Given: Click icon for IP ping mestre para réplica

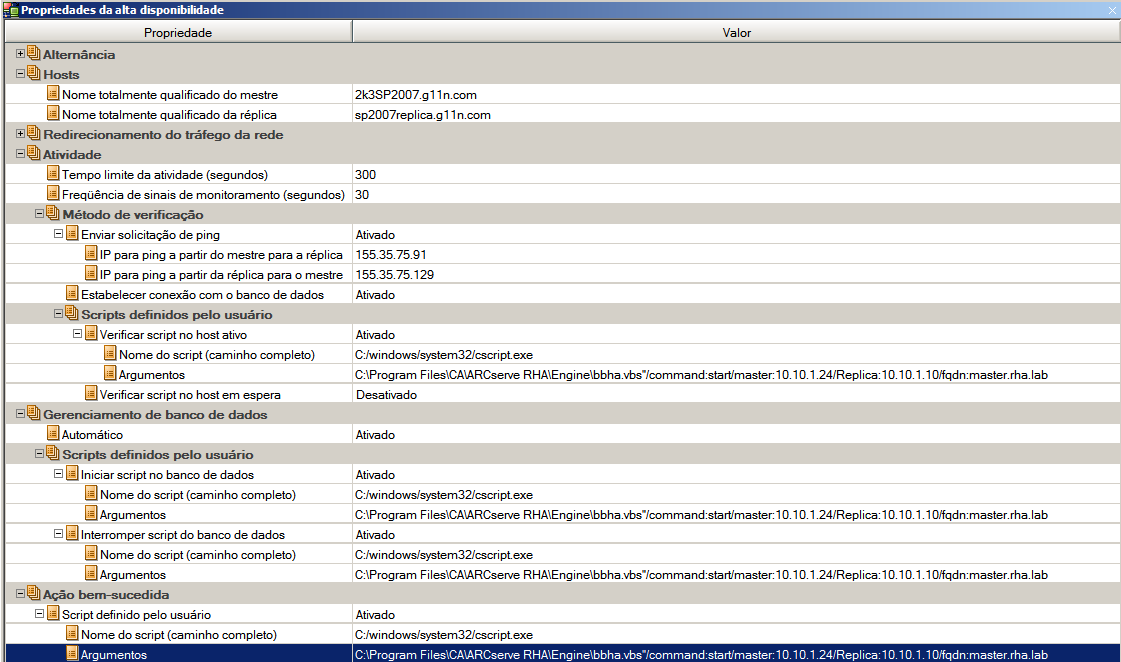Looking at the screenshot, I should coord(91,254).
